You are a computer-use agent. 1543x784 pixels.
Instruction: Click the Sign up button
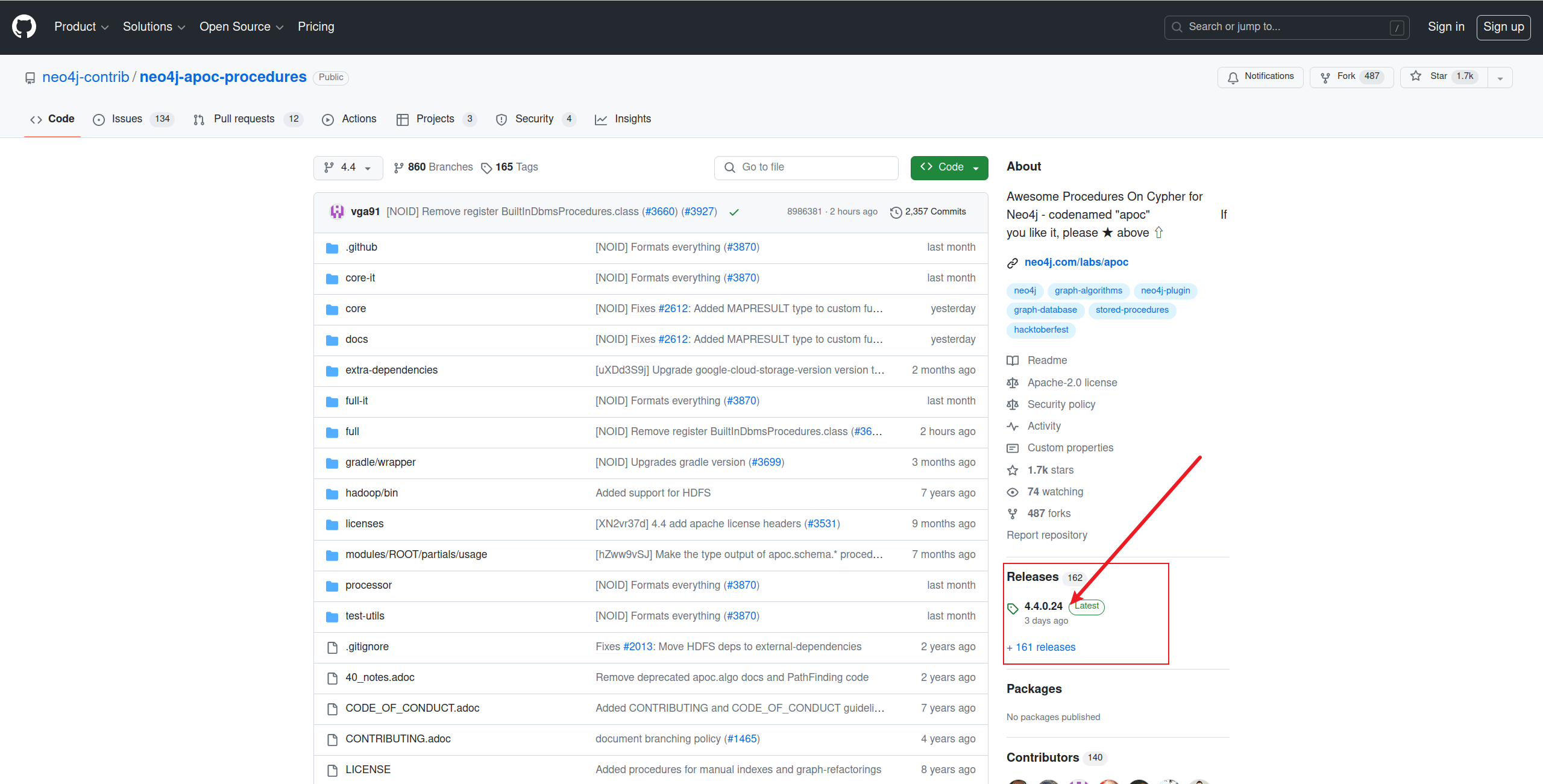click(1503, 27)
